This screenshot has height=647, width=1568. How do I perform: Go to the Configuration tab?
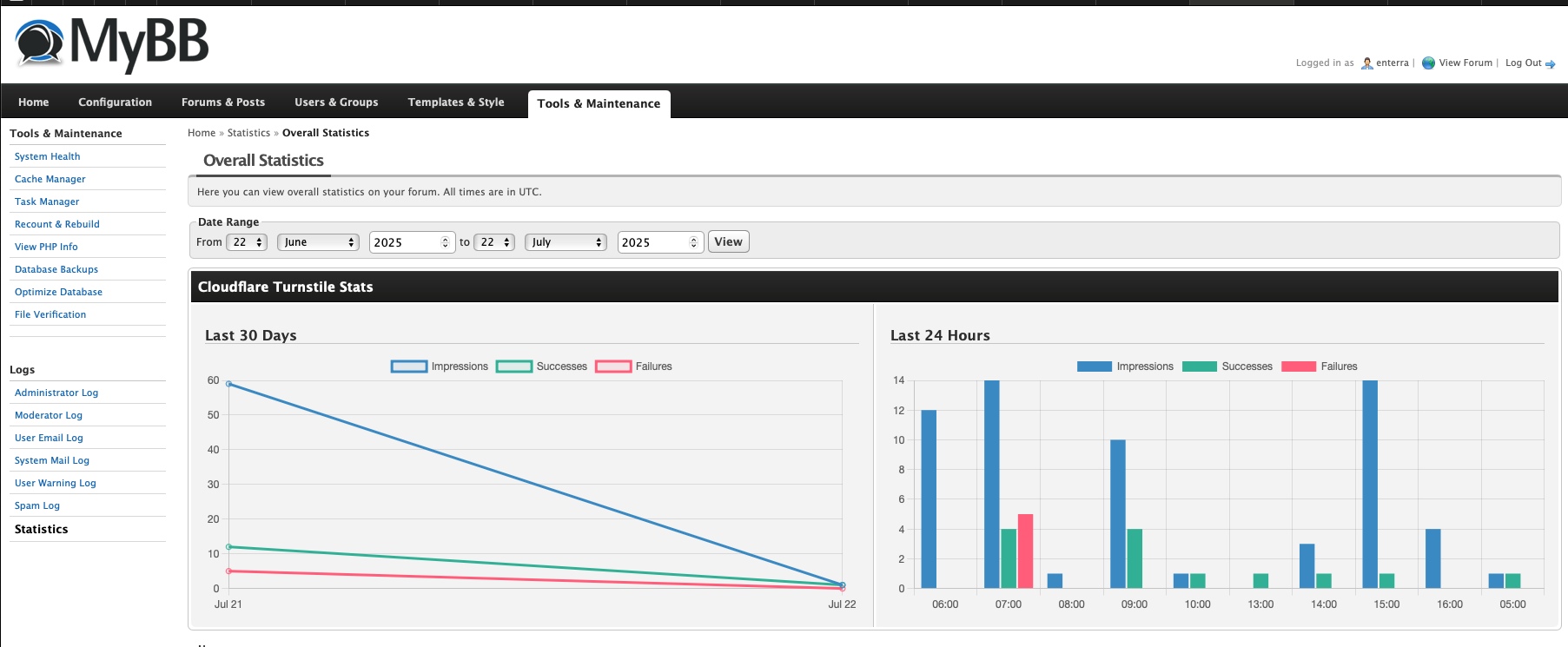(x=115, y=102)
